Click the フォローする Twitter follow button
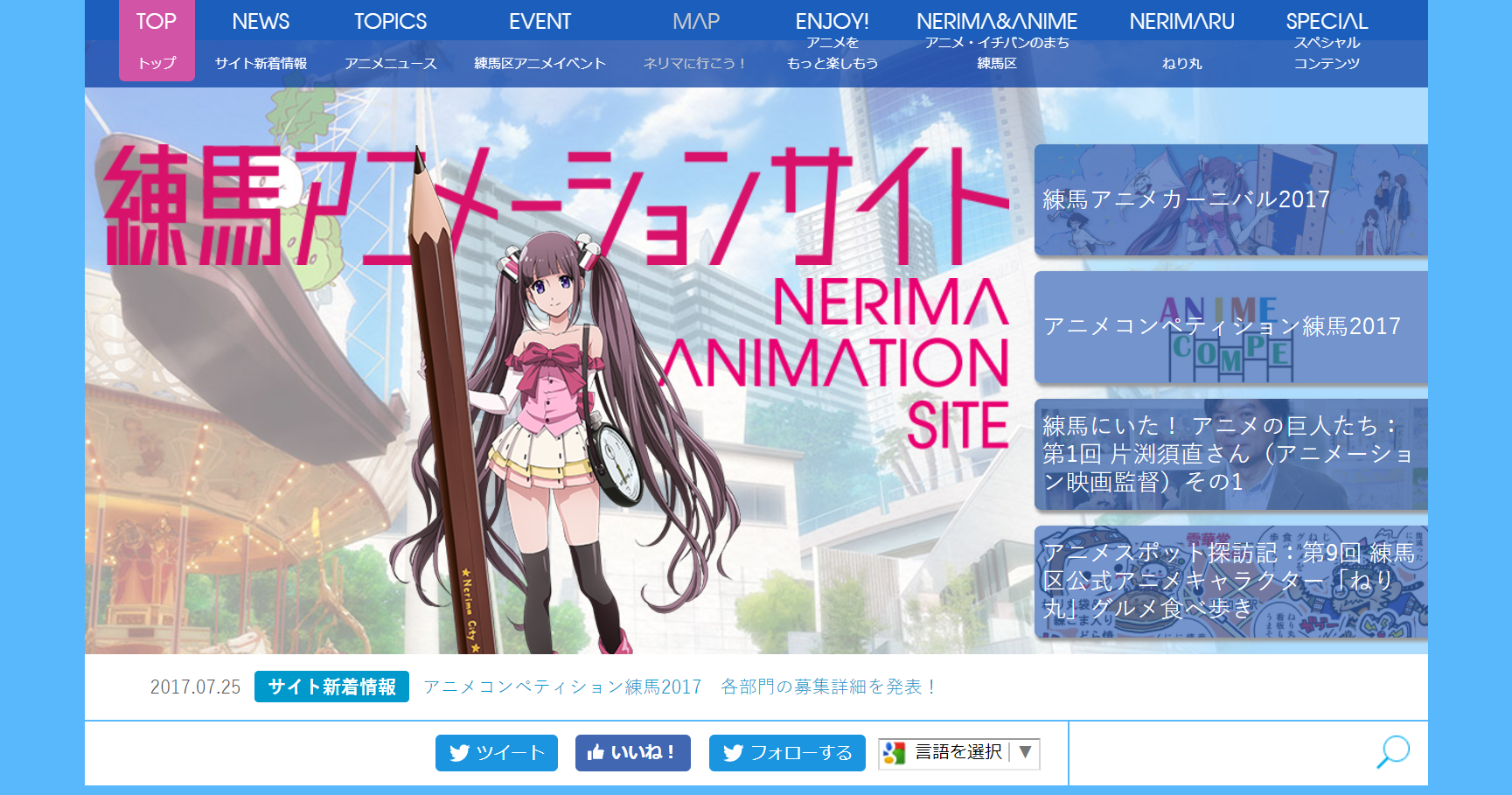This screenshot has width=1512, height=795. 787,753
